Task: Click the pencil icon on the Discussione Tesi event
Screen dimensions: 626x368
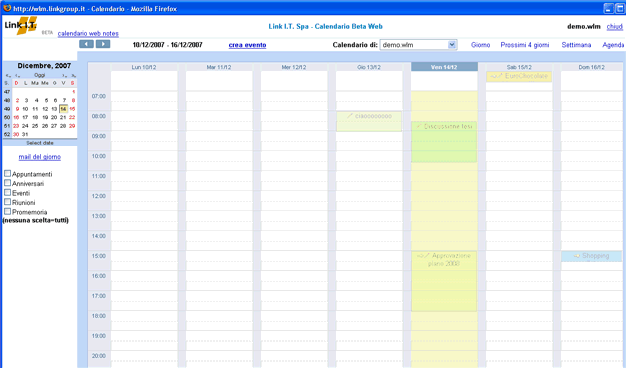Action: click(x=419, y=126)
